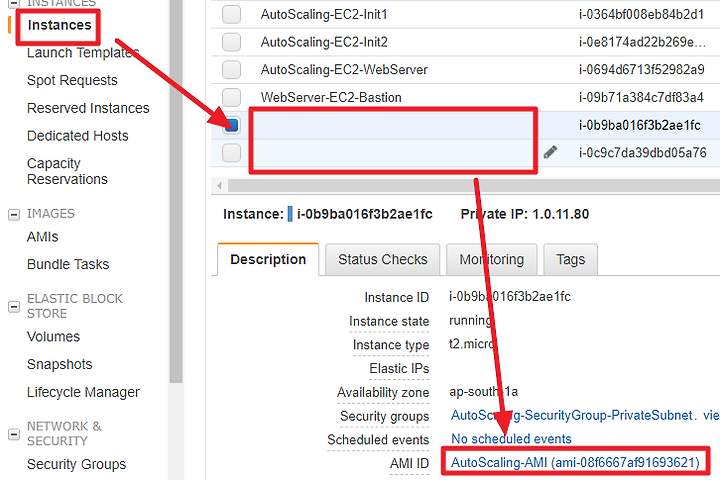Click the Scheduled events label

click(378, 440)
